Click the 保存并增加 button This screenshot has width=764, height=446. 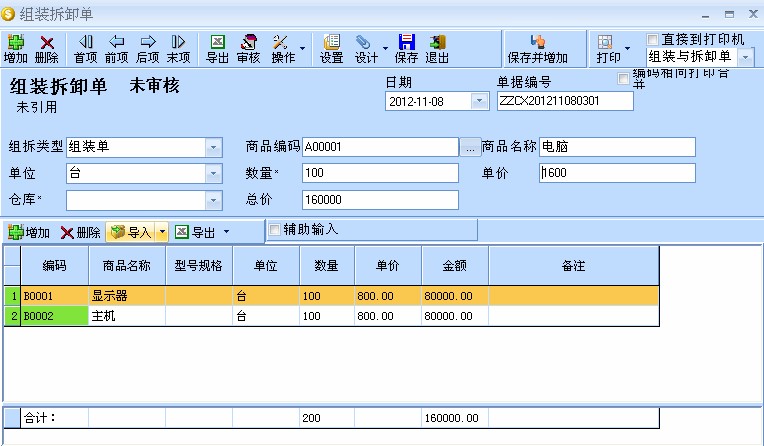click(537, 48)
